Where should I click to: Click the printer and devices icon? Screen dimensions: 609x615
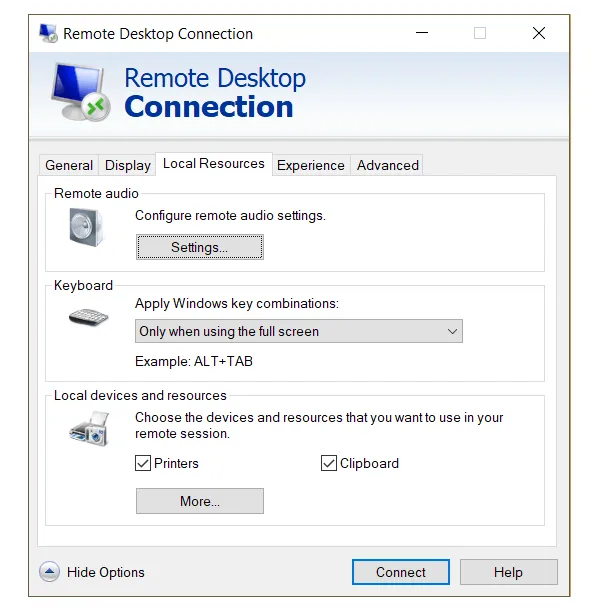(89, 428)
